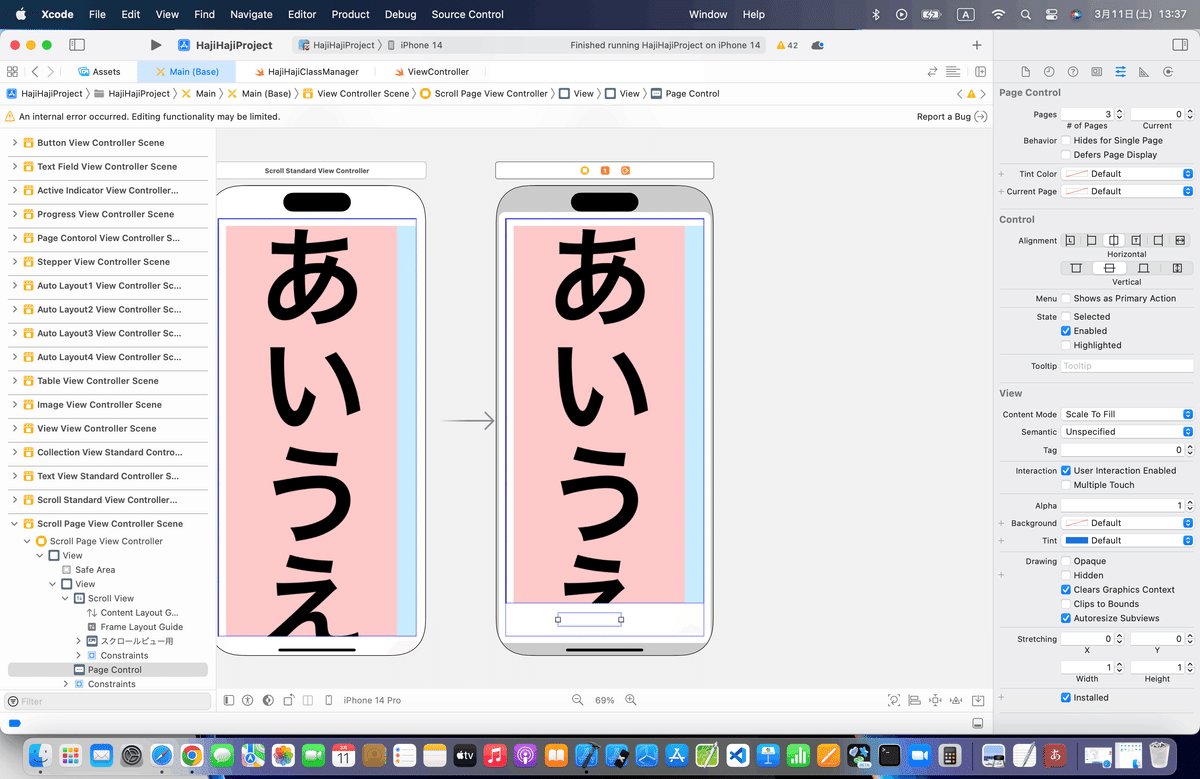Go back in editor history

[35, 72]
